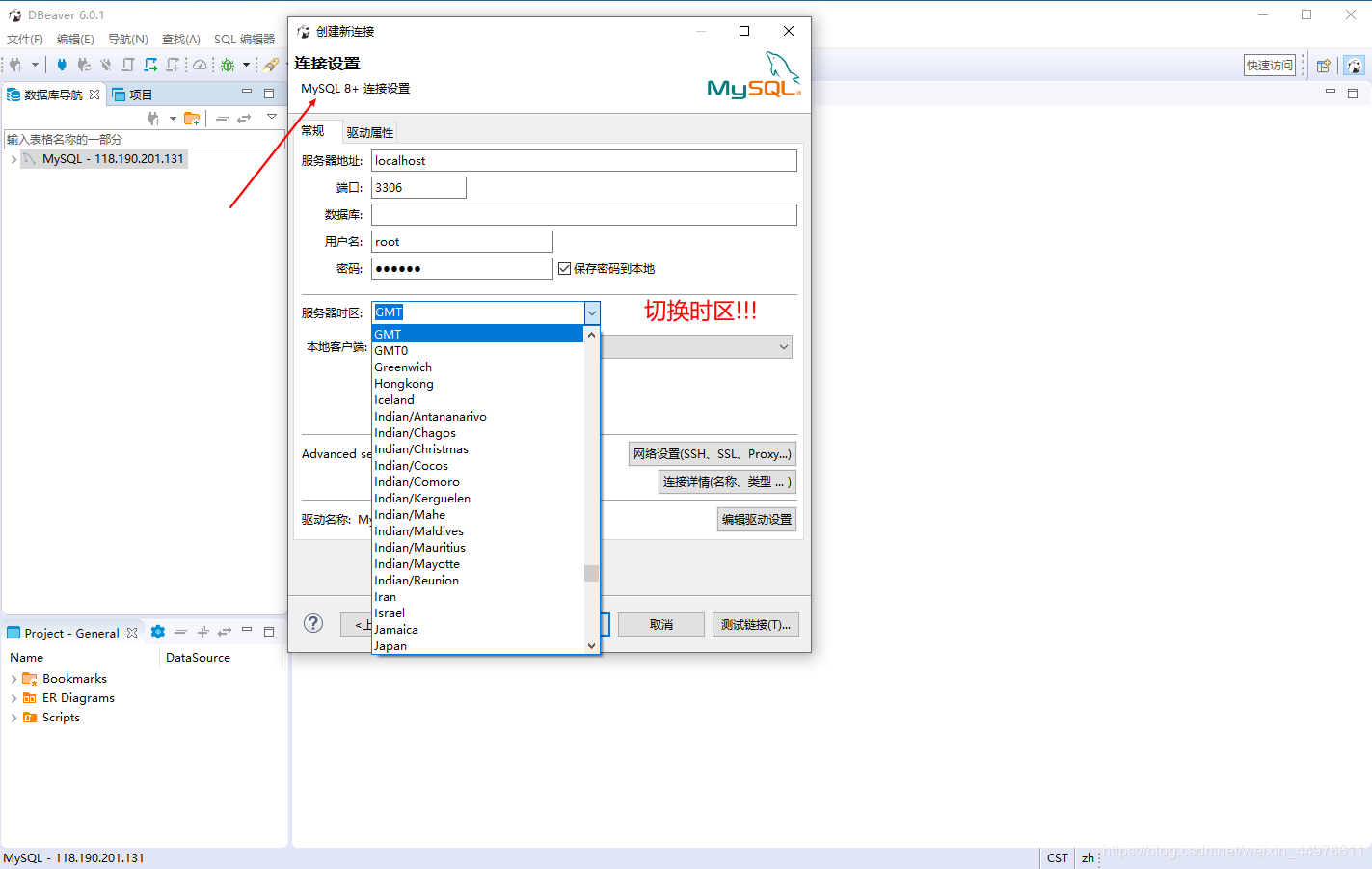Open the Database Navigator view menu triangle
1372x869 pixels.
(x=271, y=117)
